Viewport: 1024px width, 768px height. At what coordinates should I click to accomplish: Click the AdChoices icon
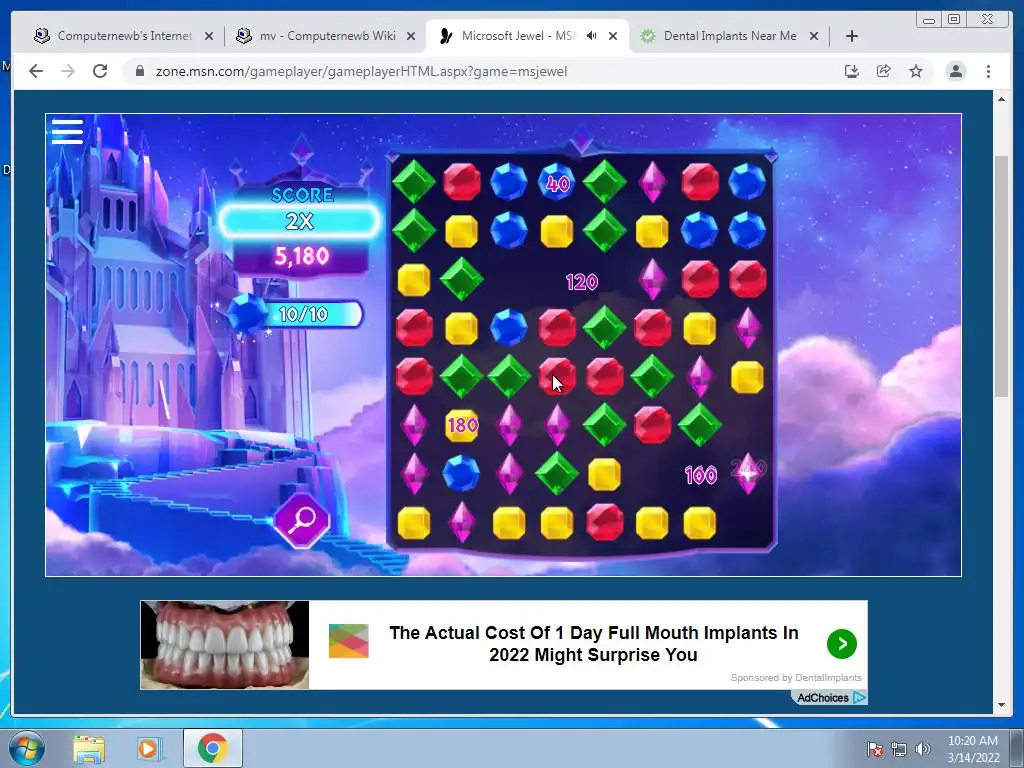[x=859, y=697]
